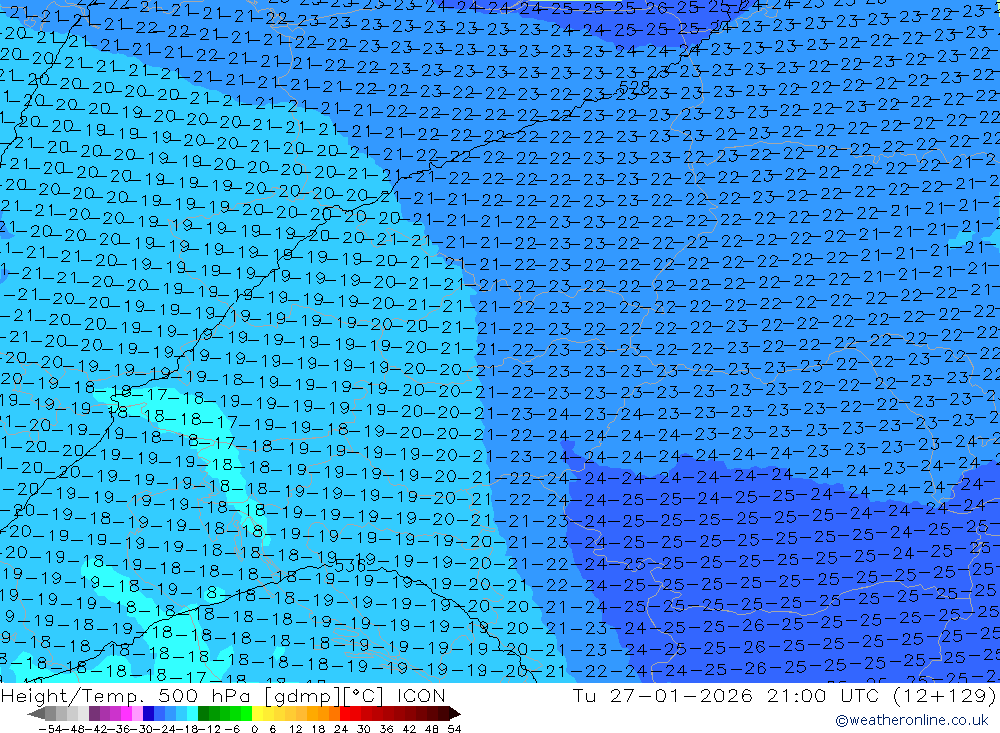Viewport: 1000px width, 733px height.
Task: Click the legend value '-54'
Action: point(50,729)
